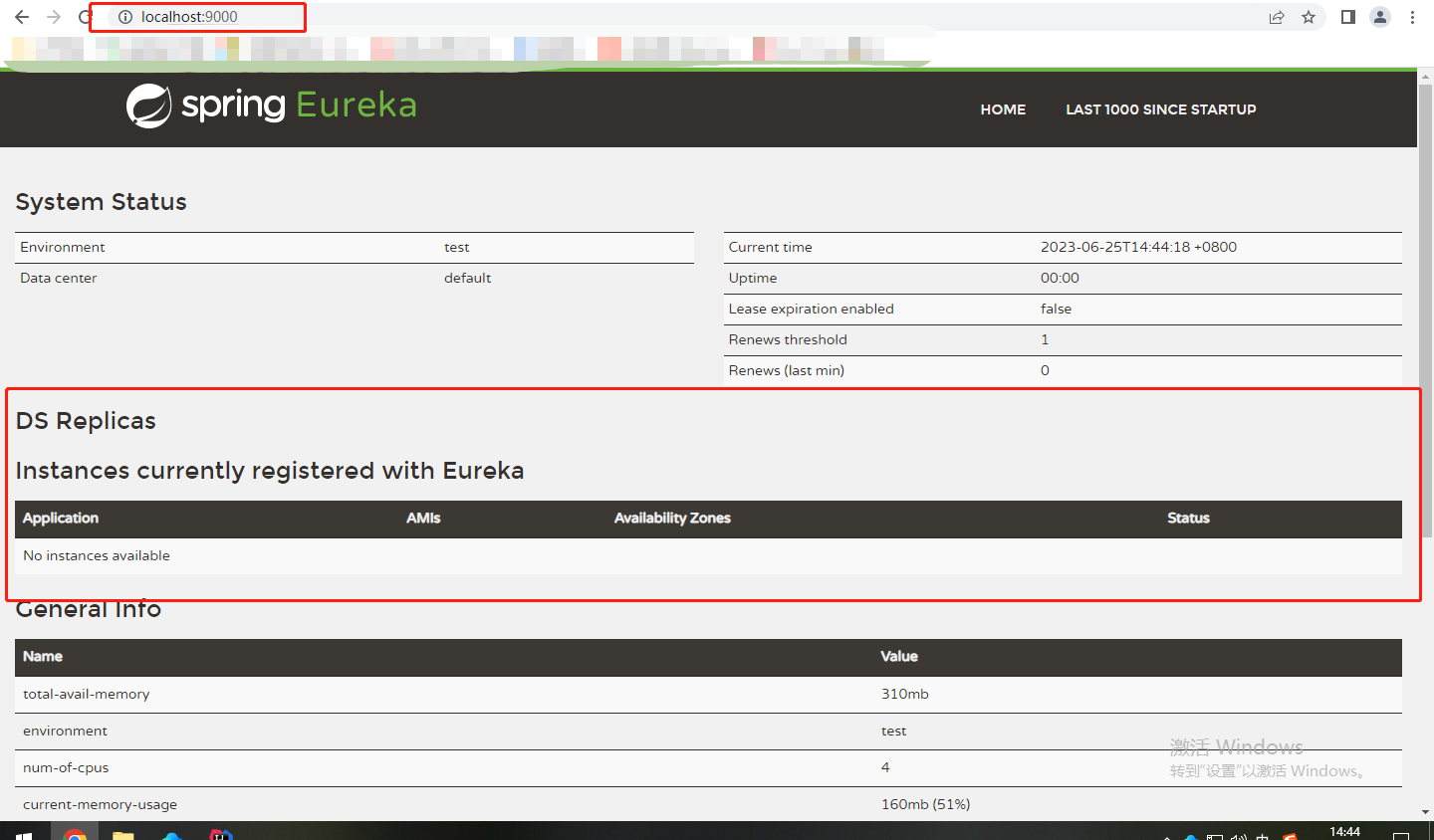Select the System Status heading

101,202
